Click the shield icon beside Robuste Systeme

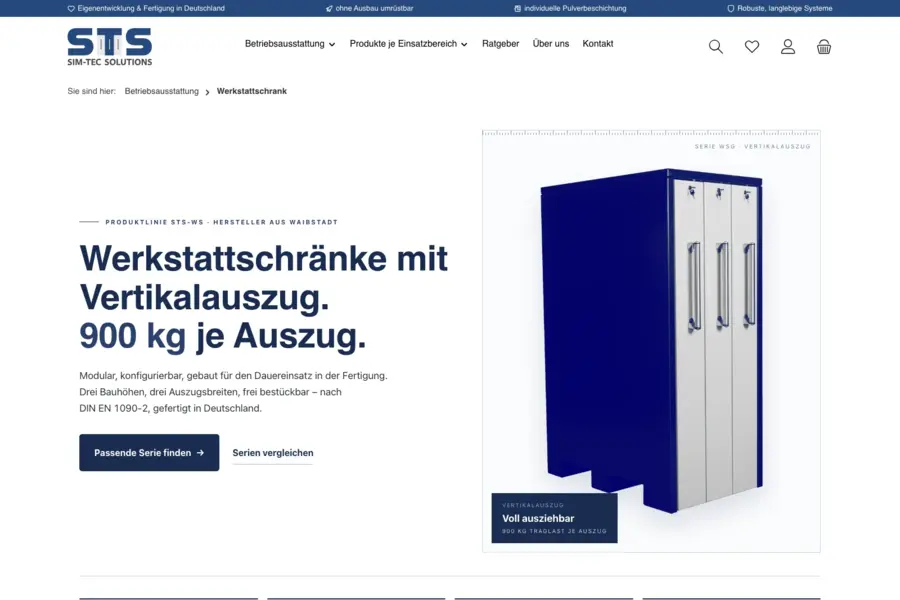[731, 9]
